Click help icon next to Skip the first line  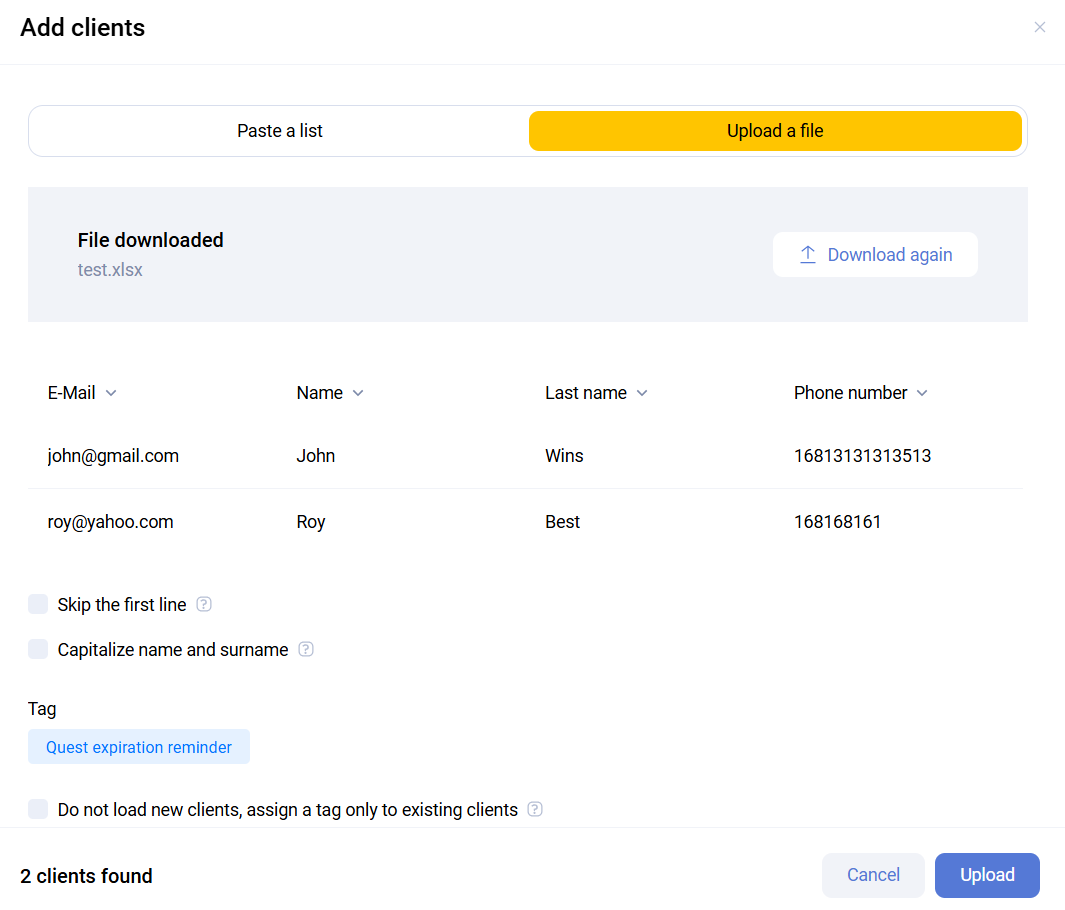[x=204, y=604]
